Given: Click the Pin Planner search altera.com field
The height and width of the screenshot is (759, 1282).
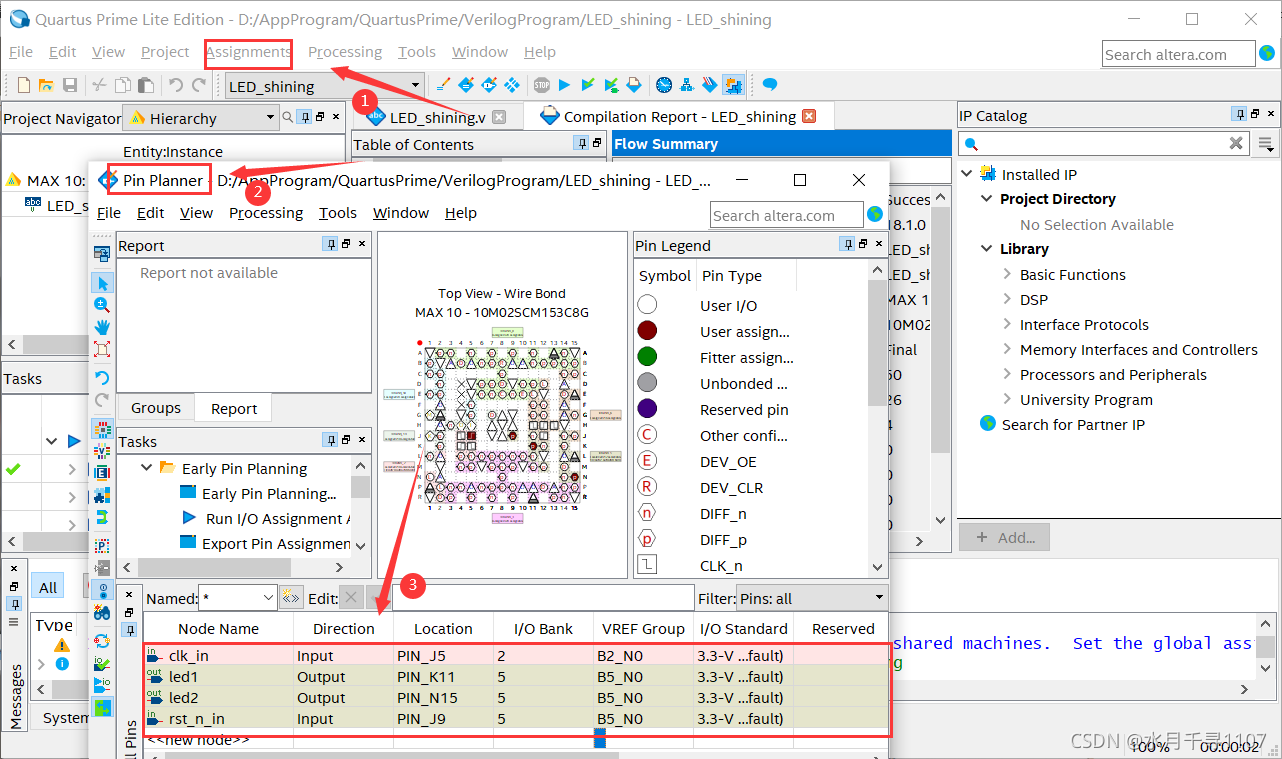Looking at the screenshot, I should point(787,215).
